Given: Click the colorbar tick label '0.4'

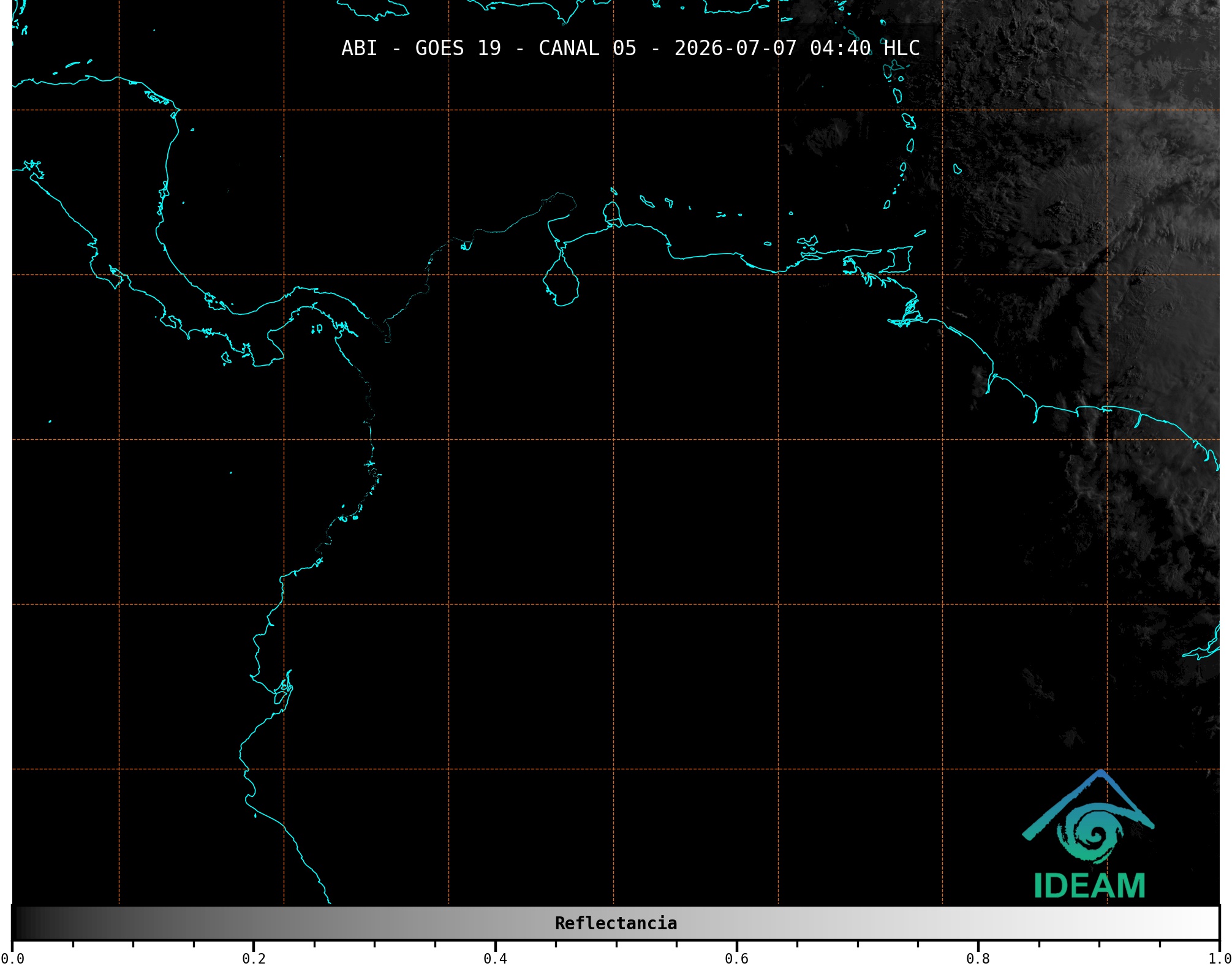Looking at the screenshot, I should (495, 958).
